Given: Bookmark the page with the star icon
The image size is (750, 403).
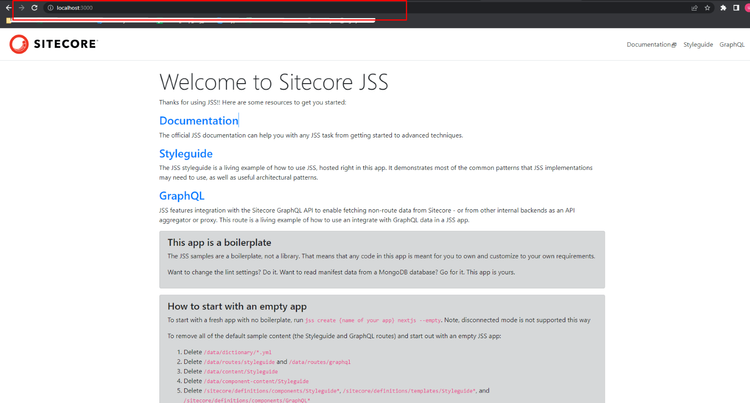Looking at the screenshot, I should (x=707, y=8).
